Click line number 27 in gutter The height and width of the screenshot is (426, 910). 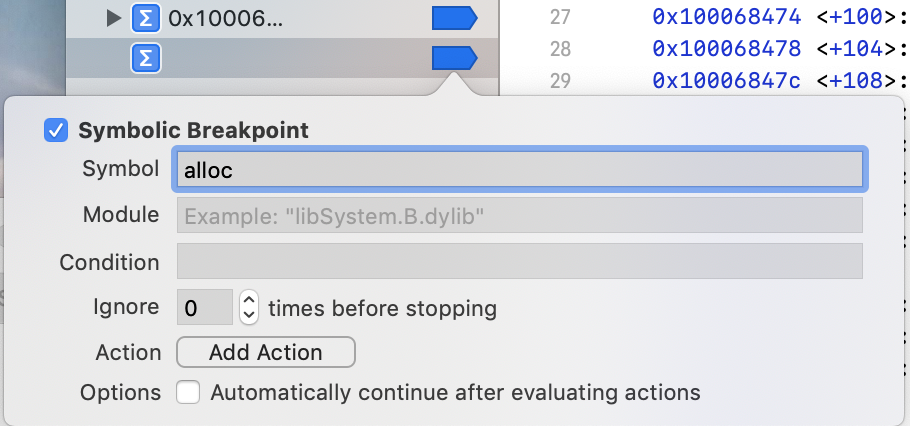click(559, 17)
